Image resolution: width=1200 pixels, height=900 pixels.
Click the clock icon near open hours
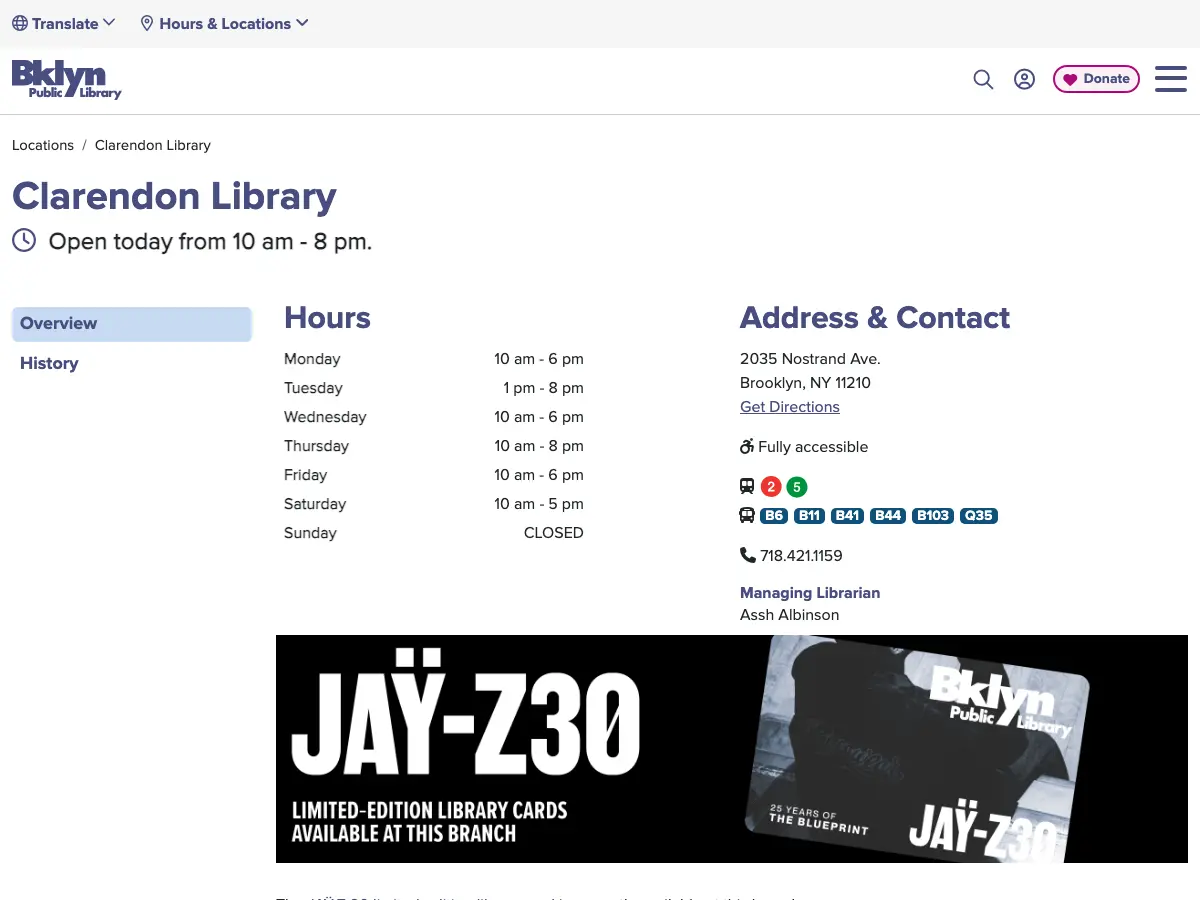24,240
